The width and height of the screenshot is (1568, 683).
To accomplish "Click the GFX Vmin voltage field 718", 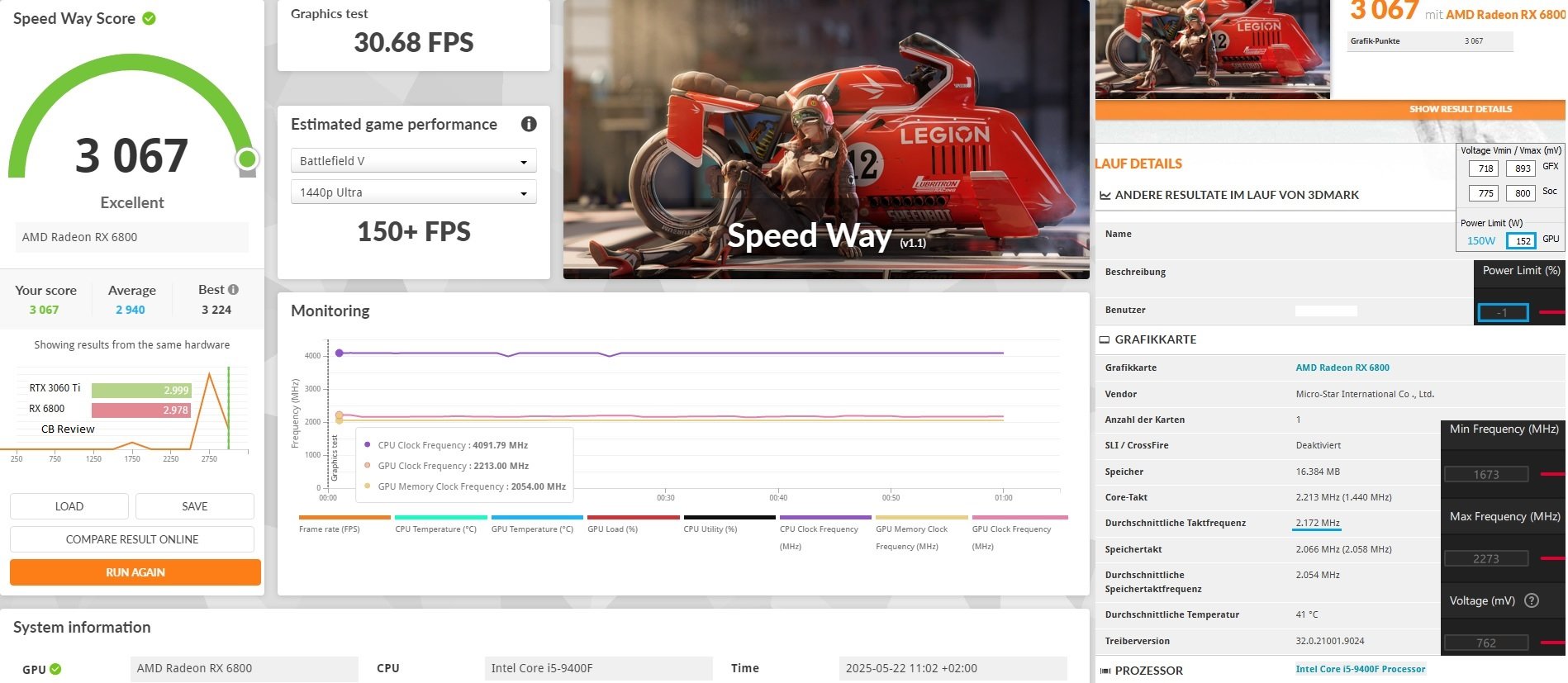I will pos(1485,168).
